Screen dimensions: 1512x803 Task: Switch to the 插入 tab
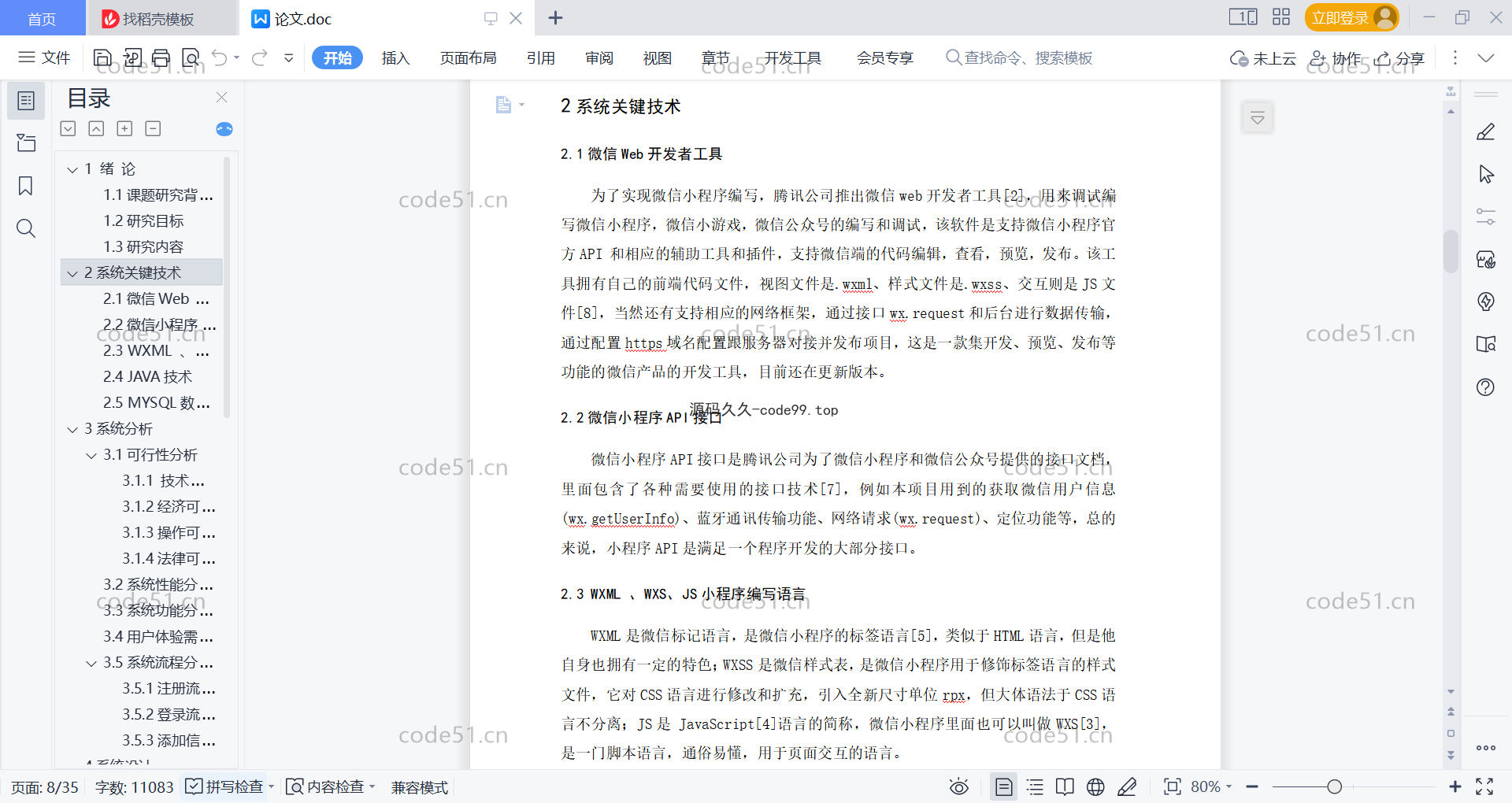[395, 57]
